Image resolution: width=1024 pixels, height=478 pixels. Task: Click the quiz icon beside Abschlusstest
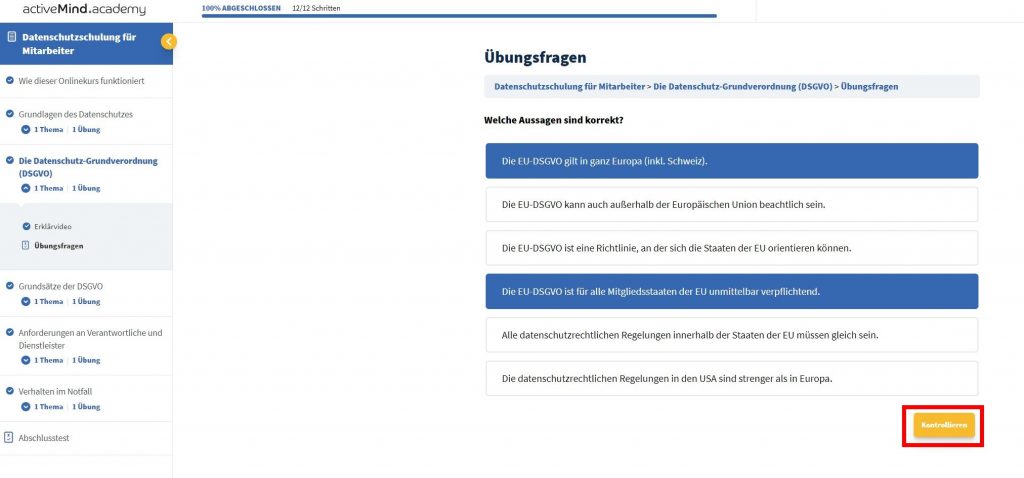click(x=8, y=438)
